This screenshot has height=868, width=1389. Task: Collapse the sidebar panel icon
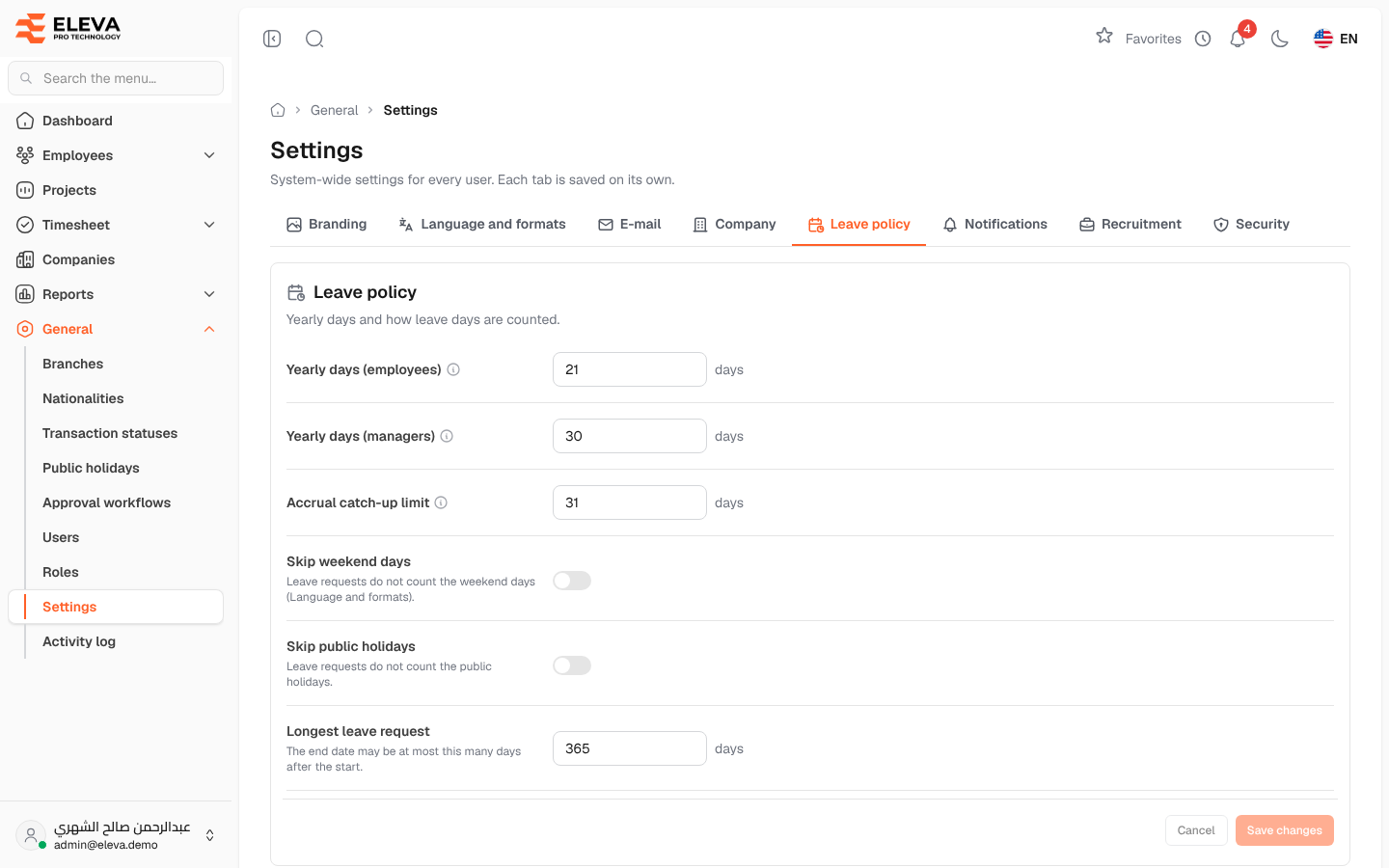click(272, 39)
